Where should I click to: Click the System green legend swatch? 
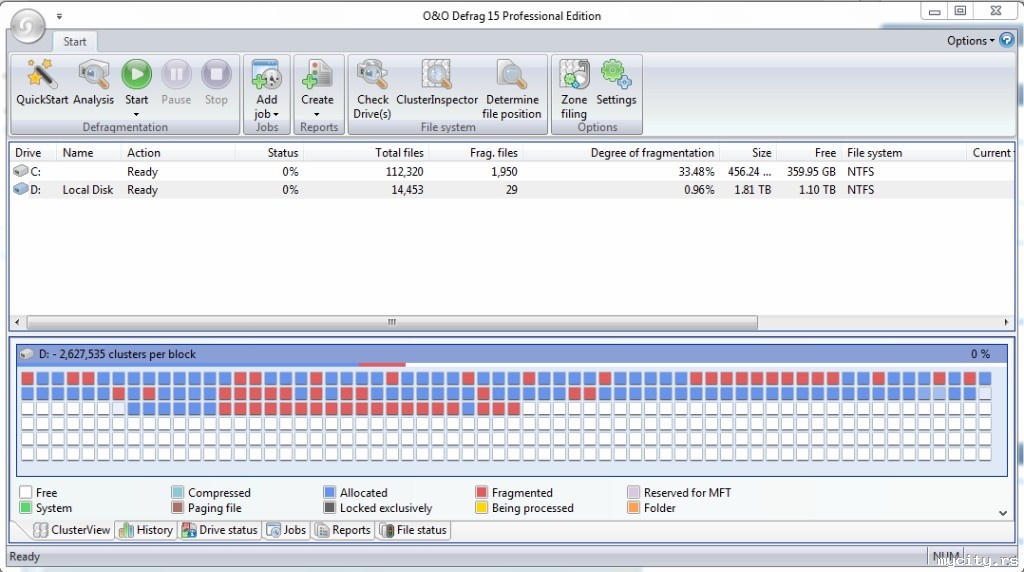pos(25,507)
